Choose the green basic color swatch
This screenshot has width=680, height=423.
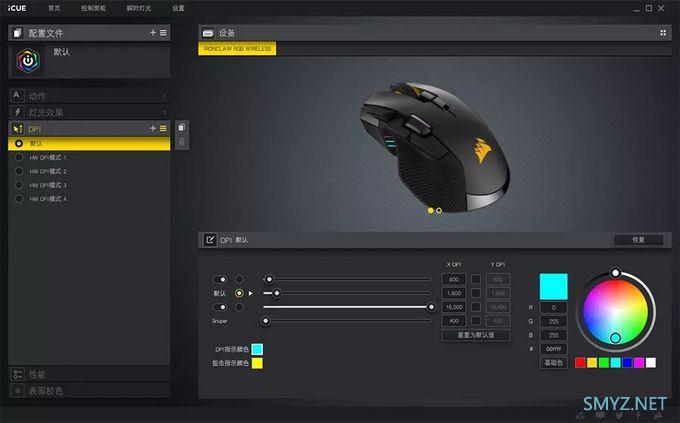point(604,363)
